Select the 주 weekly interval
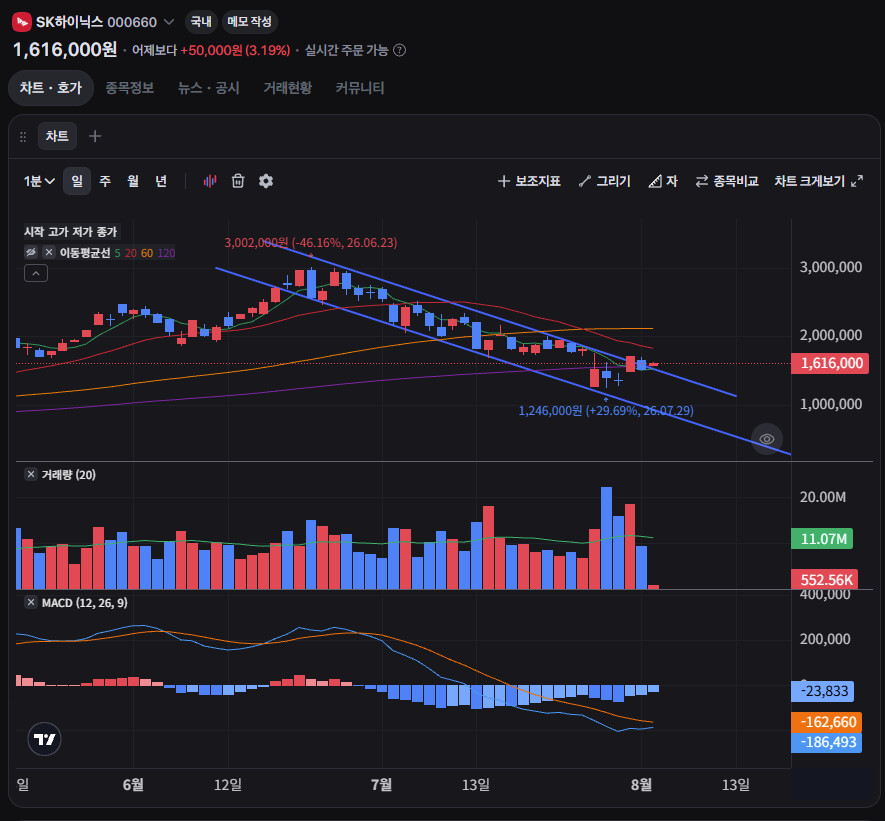Screen dimensions: 885x821 click(x=105, y=181)
